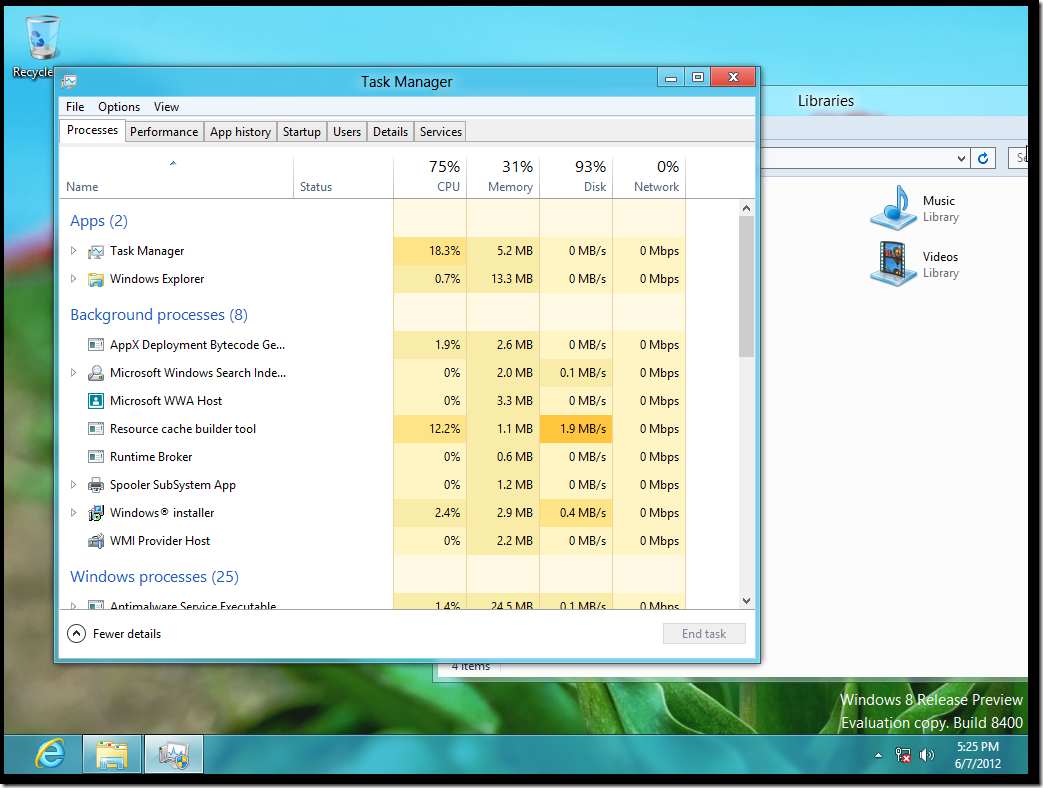This screenshot has height=788, width=1043.
Task: Expand the Windows Explorer app row
Action: click(x=73, y=279)
